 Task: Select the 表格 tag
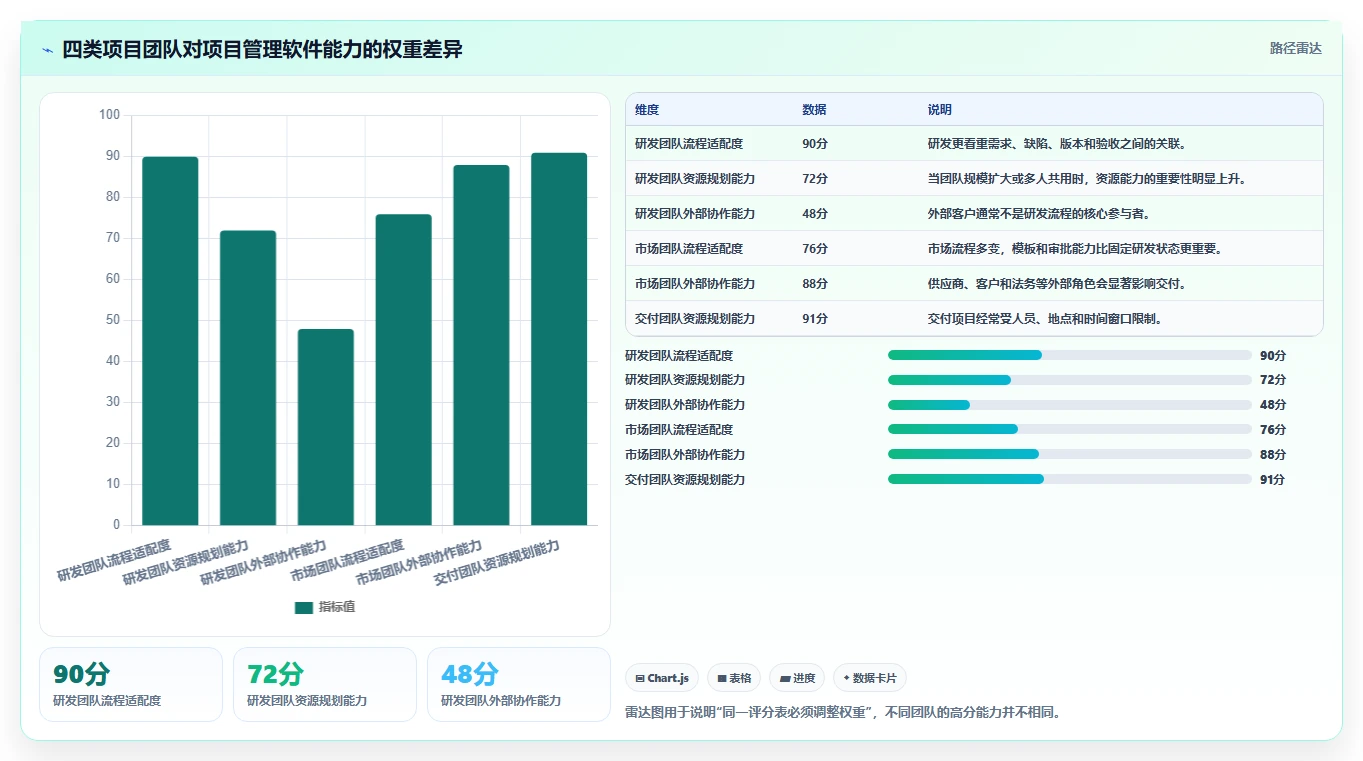[x=734, y=678]
